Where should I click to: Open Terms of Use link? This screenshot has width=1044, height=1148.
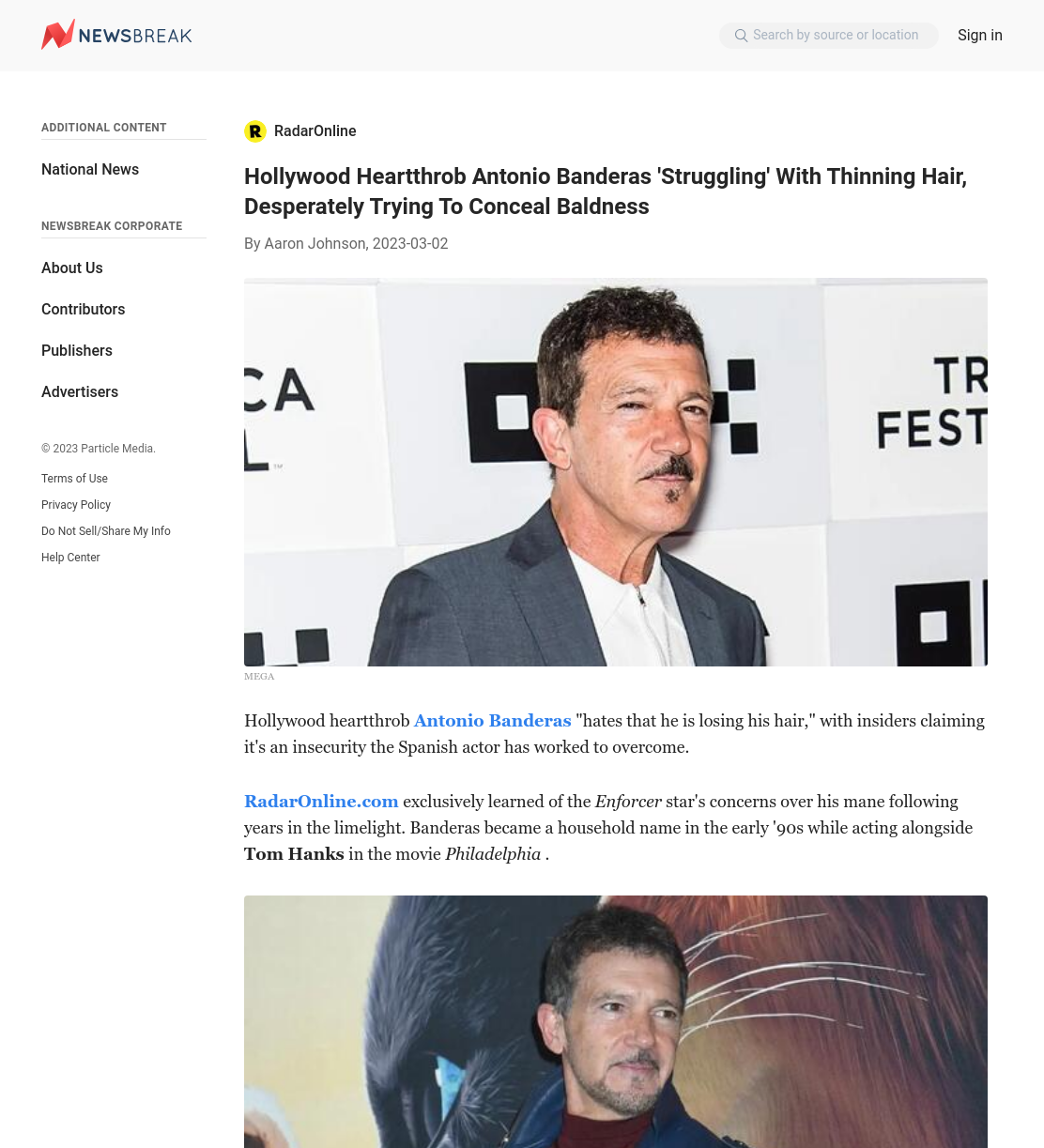click(x=74, y=479)
